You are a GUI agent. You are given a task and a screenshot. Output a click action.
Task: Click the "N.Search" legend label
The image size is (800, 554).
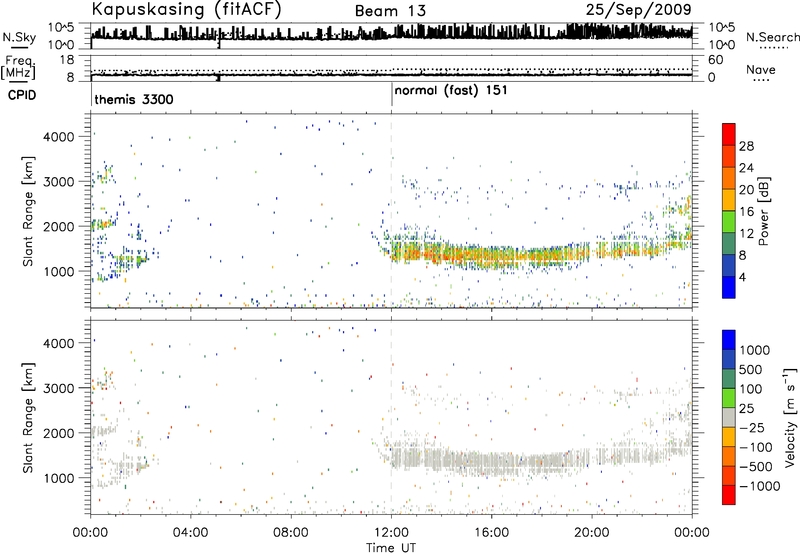click(x=772, y=37)
